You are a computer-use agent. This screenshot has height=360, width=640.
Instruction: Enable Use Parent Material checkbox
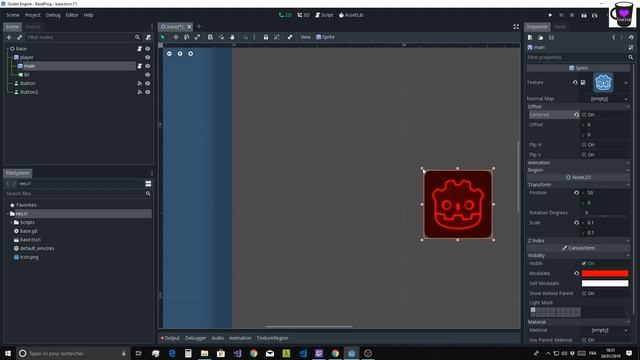coord(584,340)
